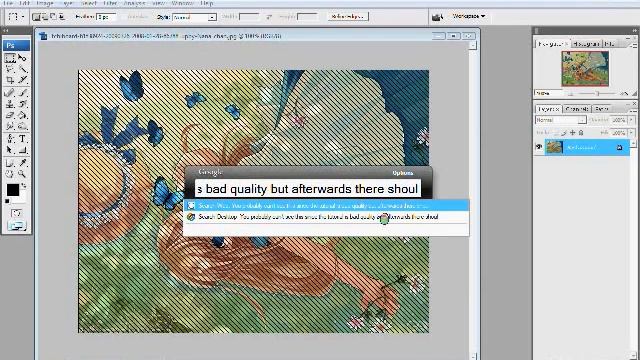Select the Brush tool
Viewport: 640px width, 360px height.
pos(22,93)
